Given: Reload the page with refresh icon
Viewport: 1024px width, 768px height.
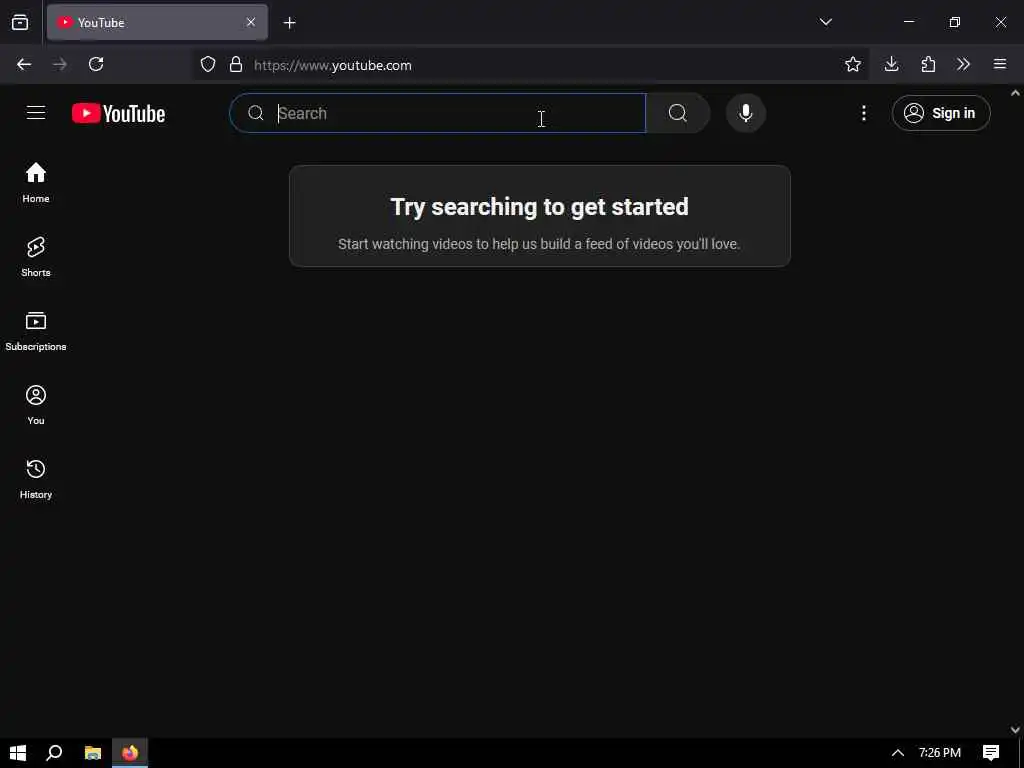Looking at the screenshot, I should pos(96,64).
